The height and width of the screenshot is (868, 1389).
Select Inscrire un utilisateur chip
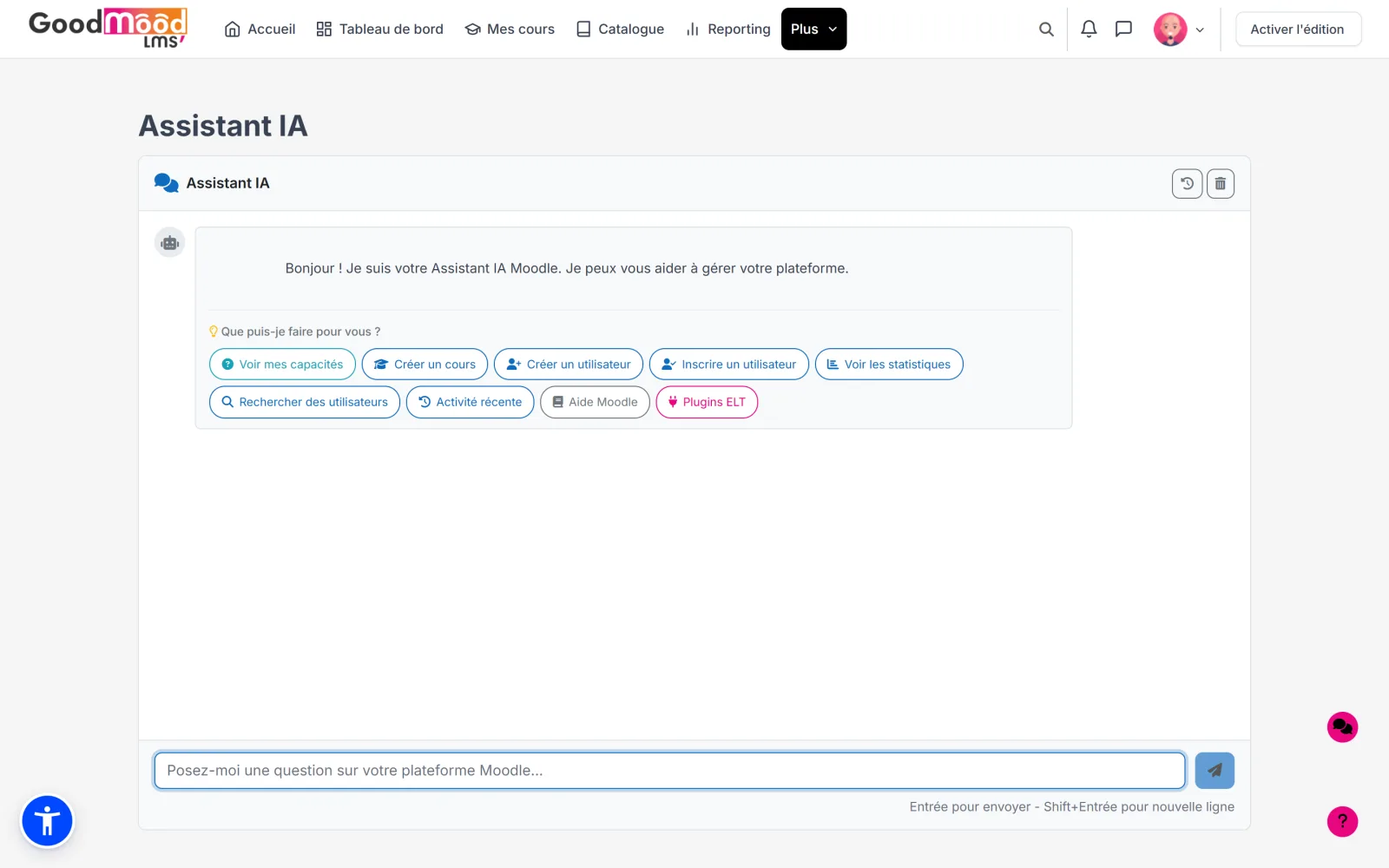(x=729, y=365)
